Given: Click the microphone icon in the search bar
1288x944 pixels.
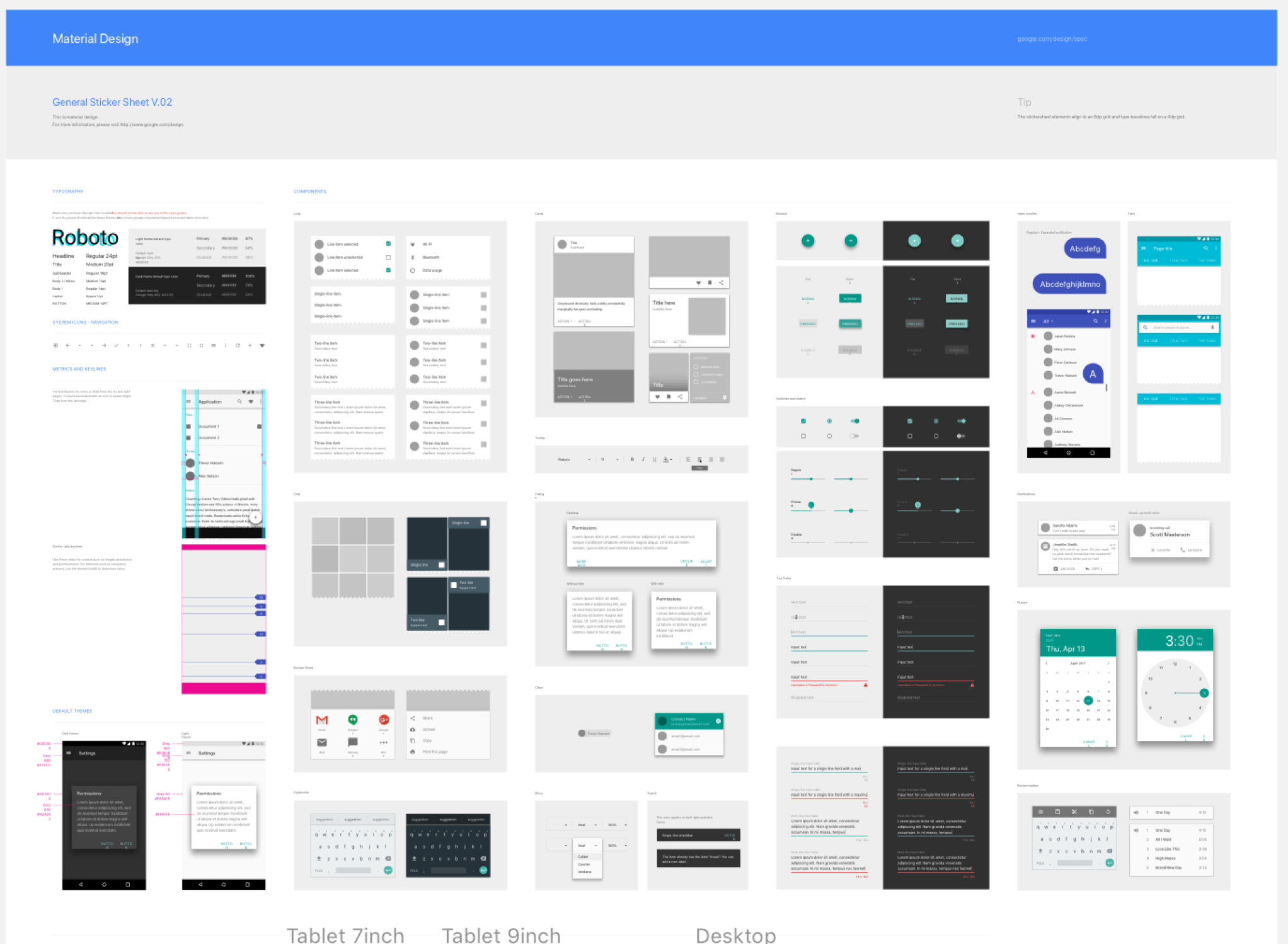Looking at the screenshot, I should pos(1212,328).
